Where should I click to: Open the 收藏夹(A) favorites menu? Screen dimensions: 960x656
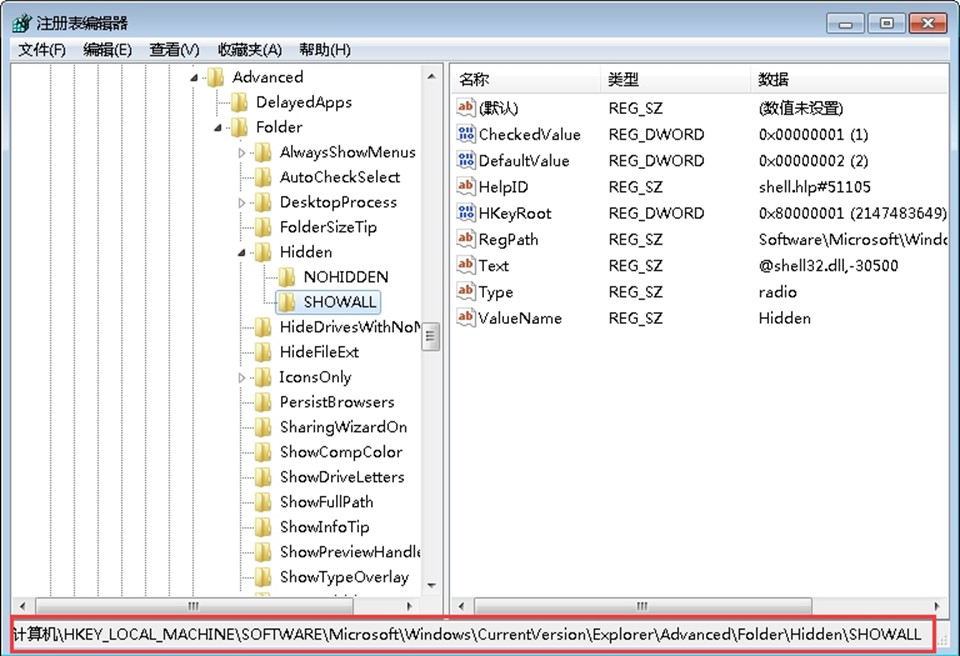click(x=250, y=50)
